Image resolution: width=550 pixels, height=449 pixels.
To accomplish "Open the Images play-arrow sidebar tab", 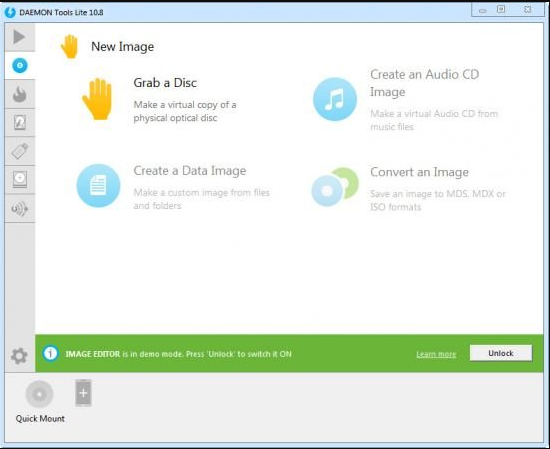I will click(19, 37).
